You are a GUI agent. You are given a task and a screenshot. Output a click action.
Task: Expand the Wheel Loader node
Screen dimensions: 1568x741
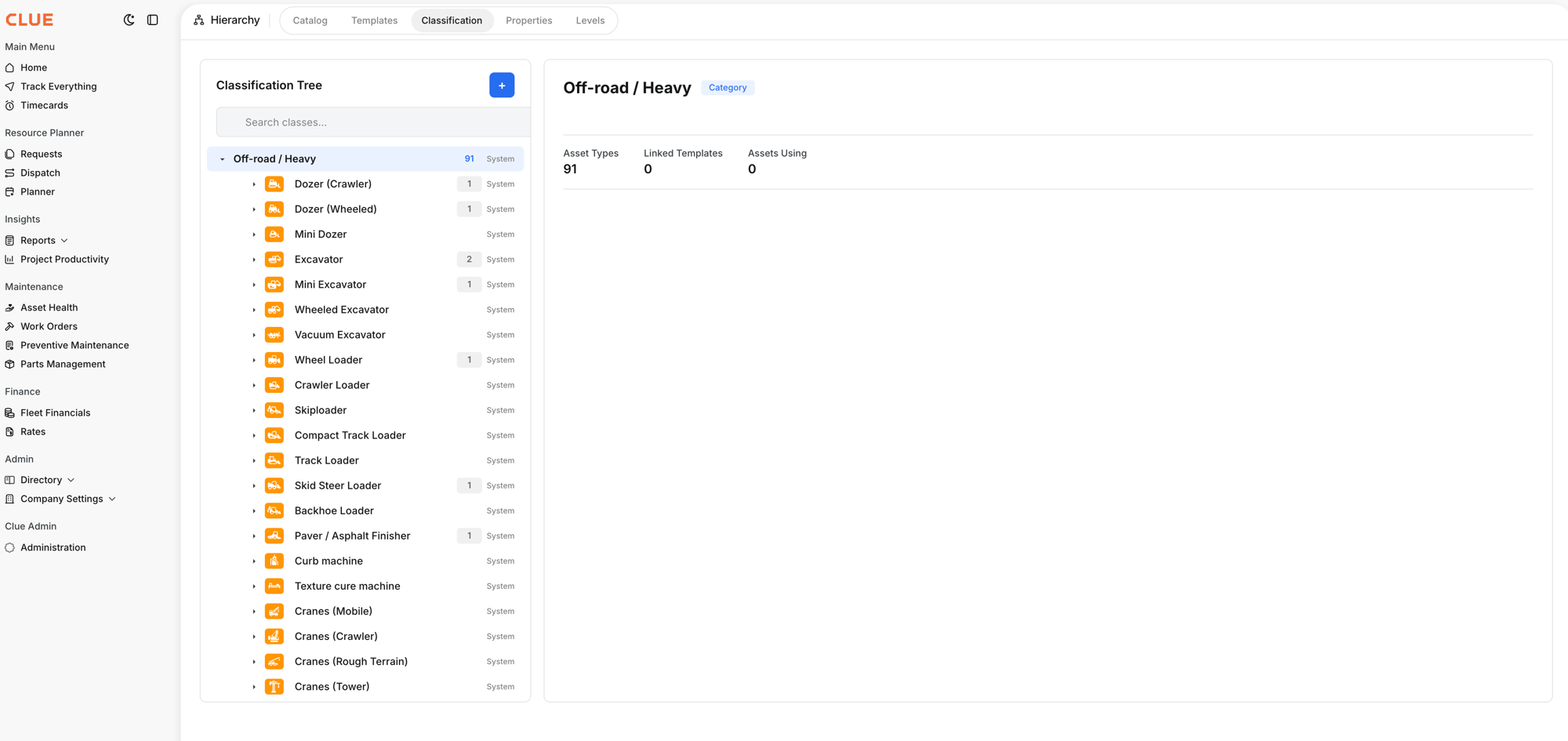coord(254,360)
